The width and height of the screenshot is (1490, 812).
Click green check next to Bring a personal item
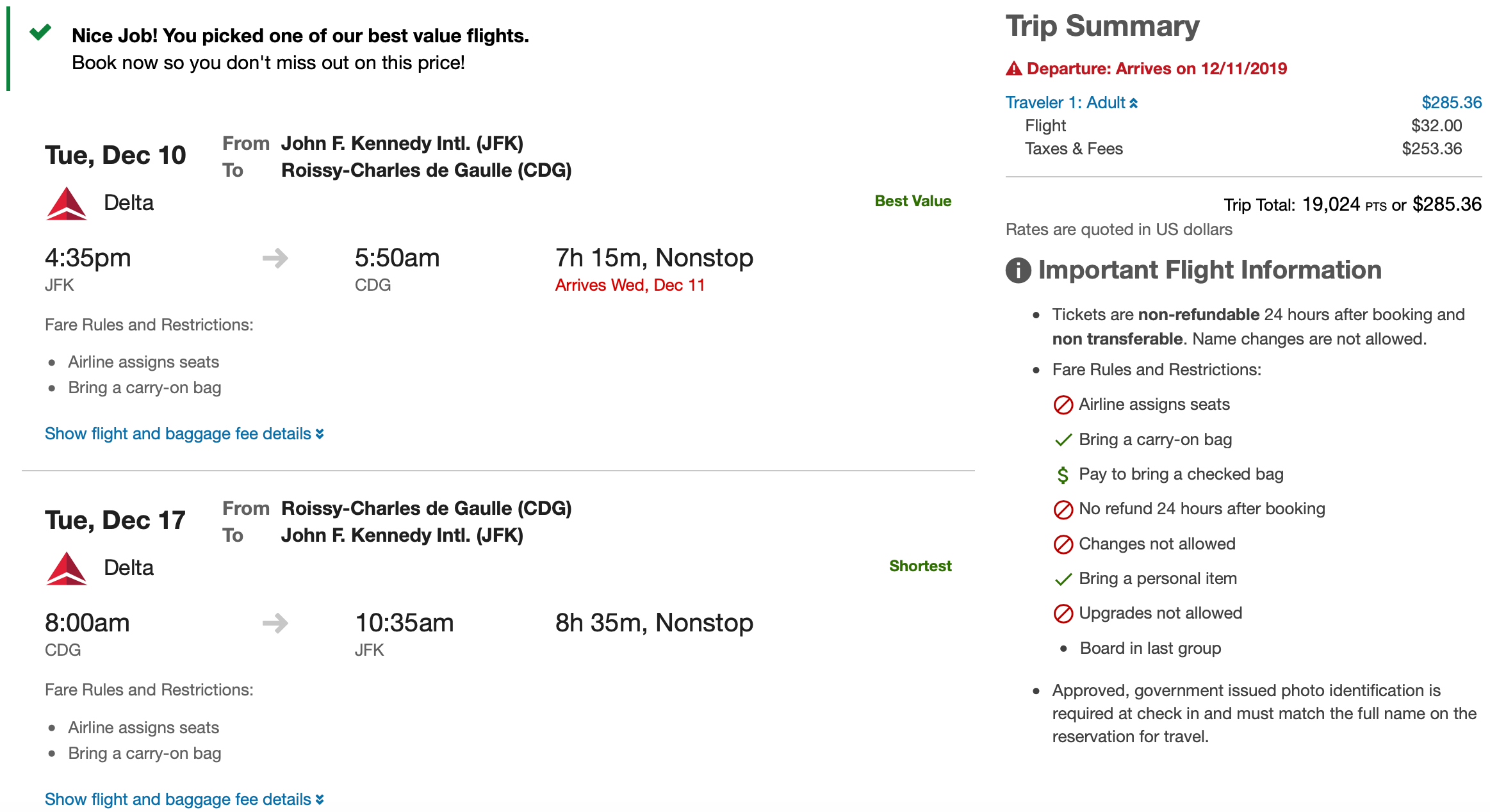click(x=1063, y=580)
